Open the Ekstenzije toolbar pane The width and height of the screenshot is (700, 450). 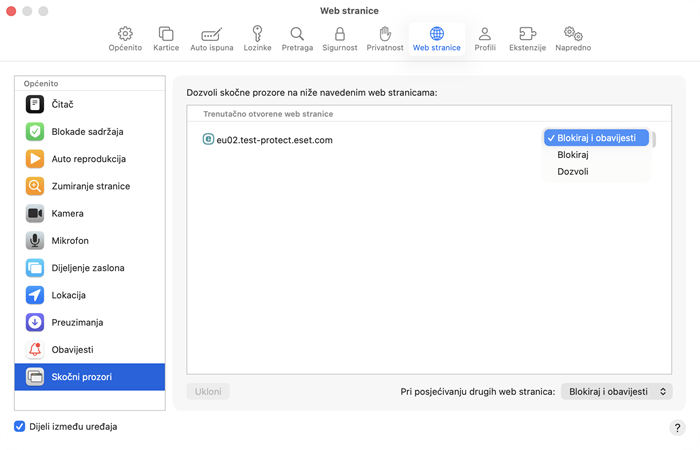[527, 39]
